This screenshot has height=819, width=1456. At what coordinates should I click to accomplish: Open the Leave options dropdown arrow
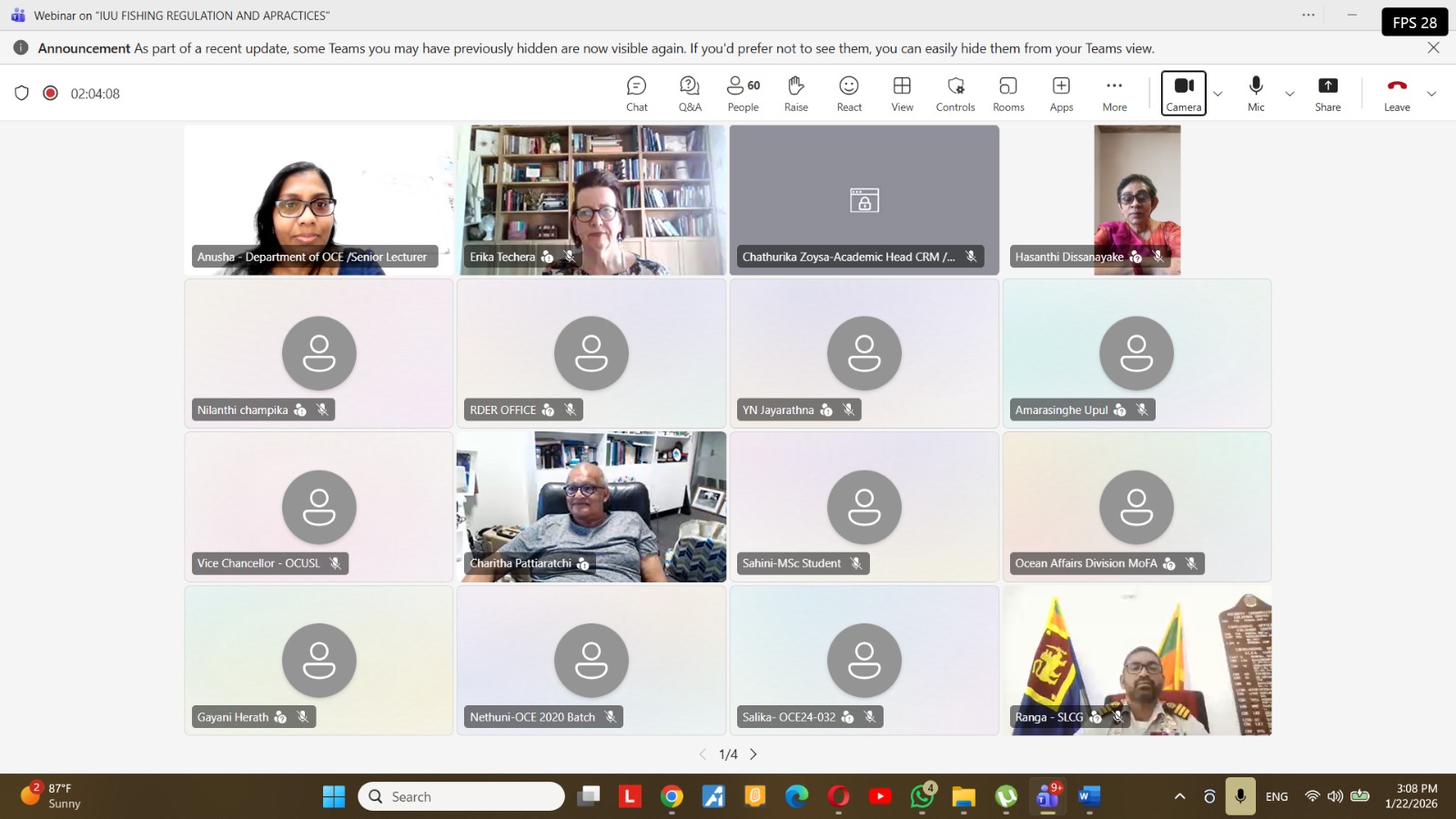[x=1431, y=94]
